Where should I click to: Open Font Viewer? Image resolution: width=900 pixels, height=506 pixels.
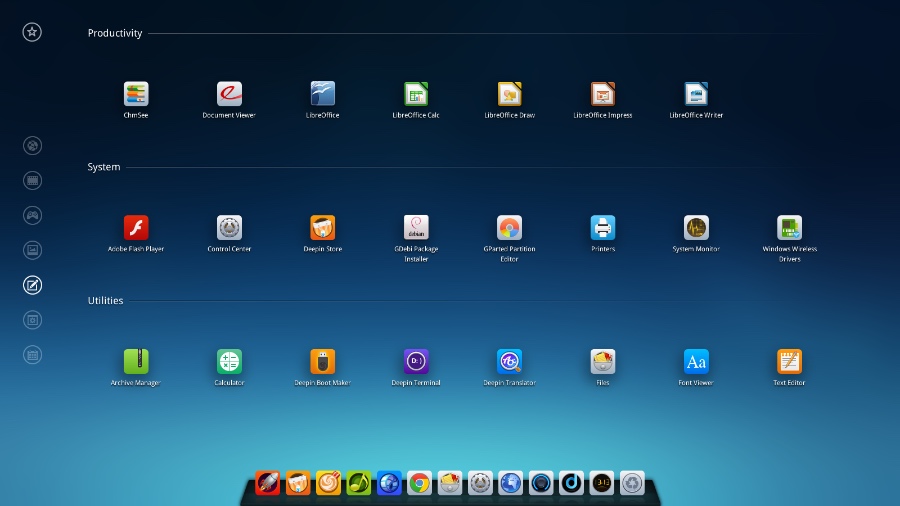click(696, 362)
